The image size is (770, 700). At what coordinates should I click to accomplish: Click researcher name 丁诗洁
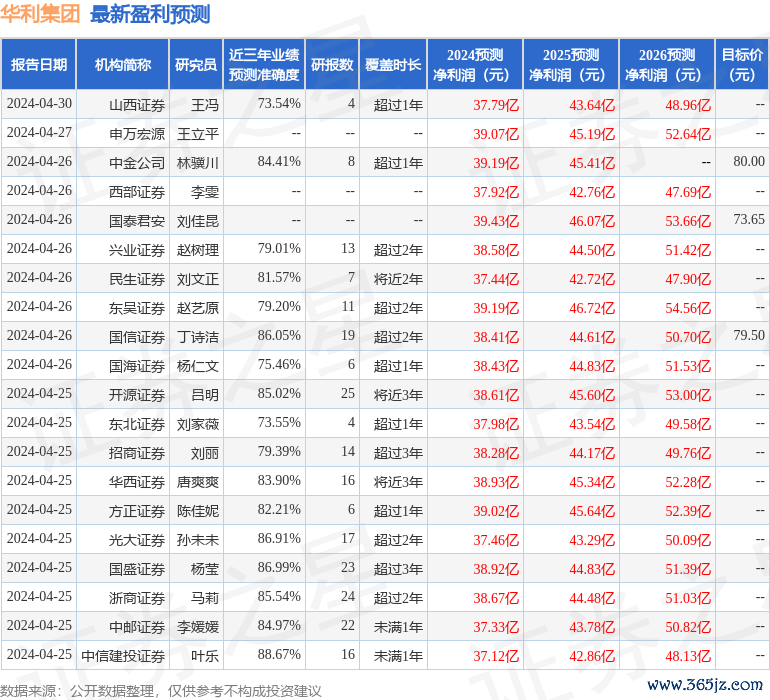tap(198, 337)
